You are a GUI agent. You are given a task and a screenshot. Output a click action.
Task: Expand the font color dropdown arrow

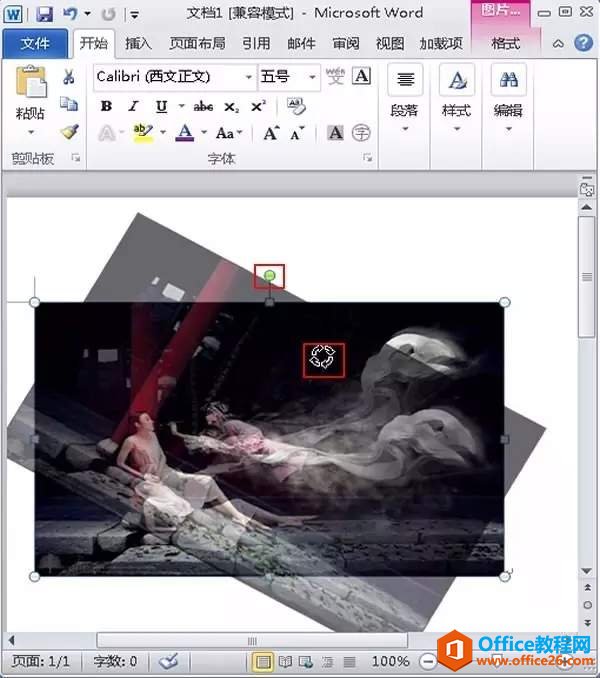pos(204,132)
